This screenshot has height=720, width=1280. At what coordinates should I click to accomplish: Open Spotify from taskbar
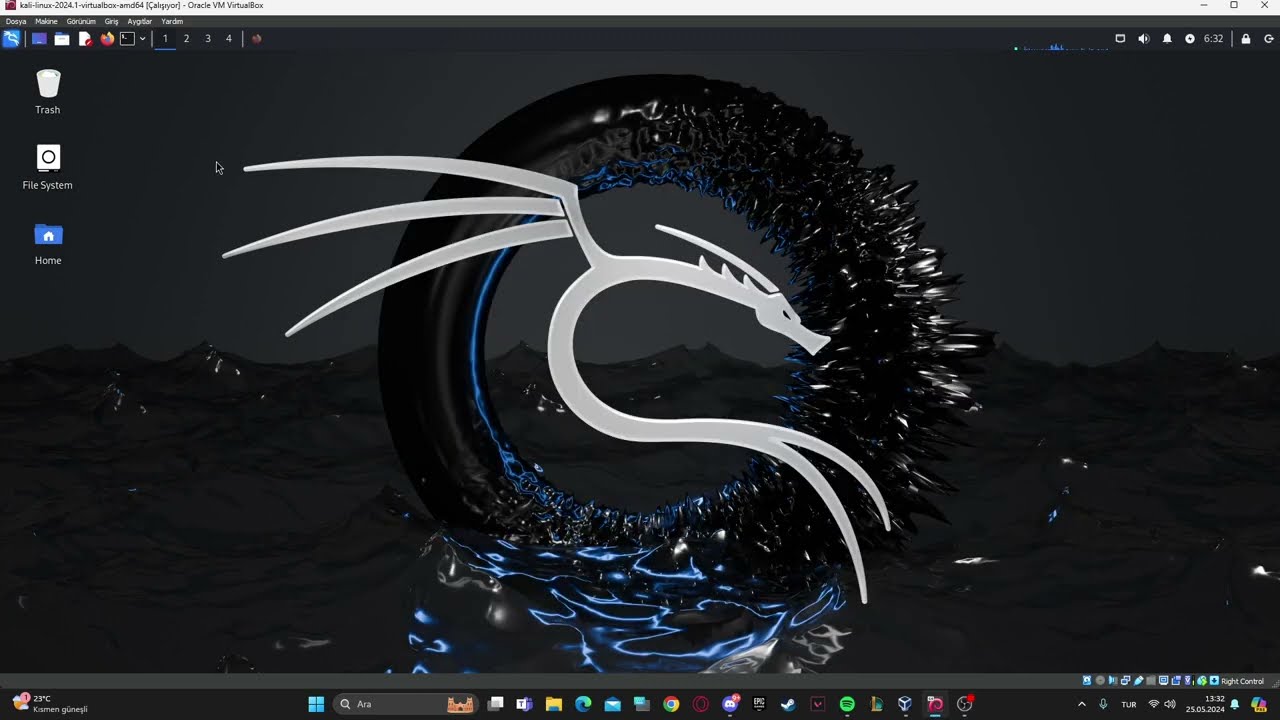click(847, 704)
